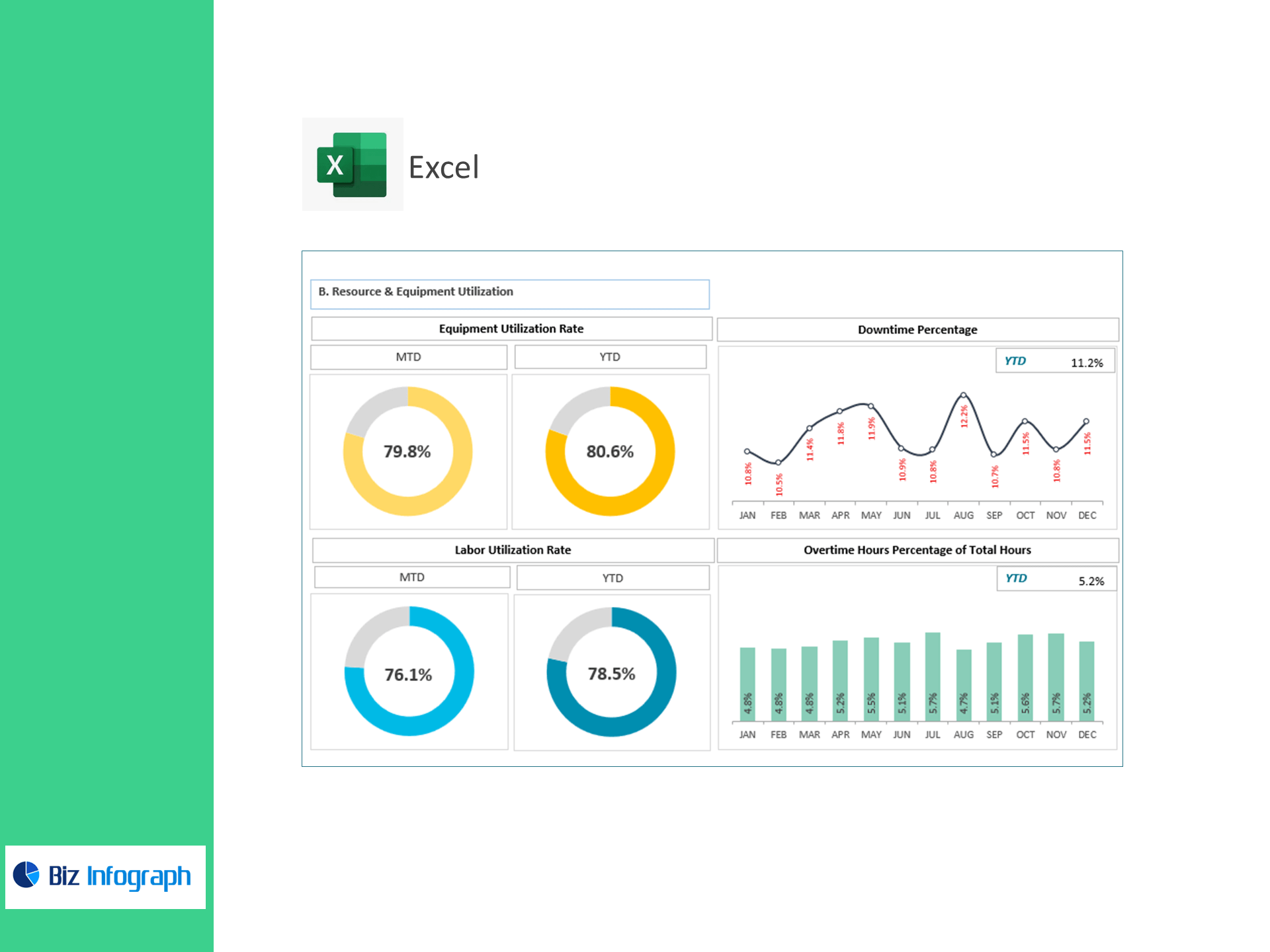Click the Excel application icon
Screen dimensions: 1270x952
click(x=352, y=165)
